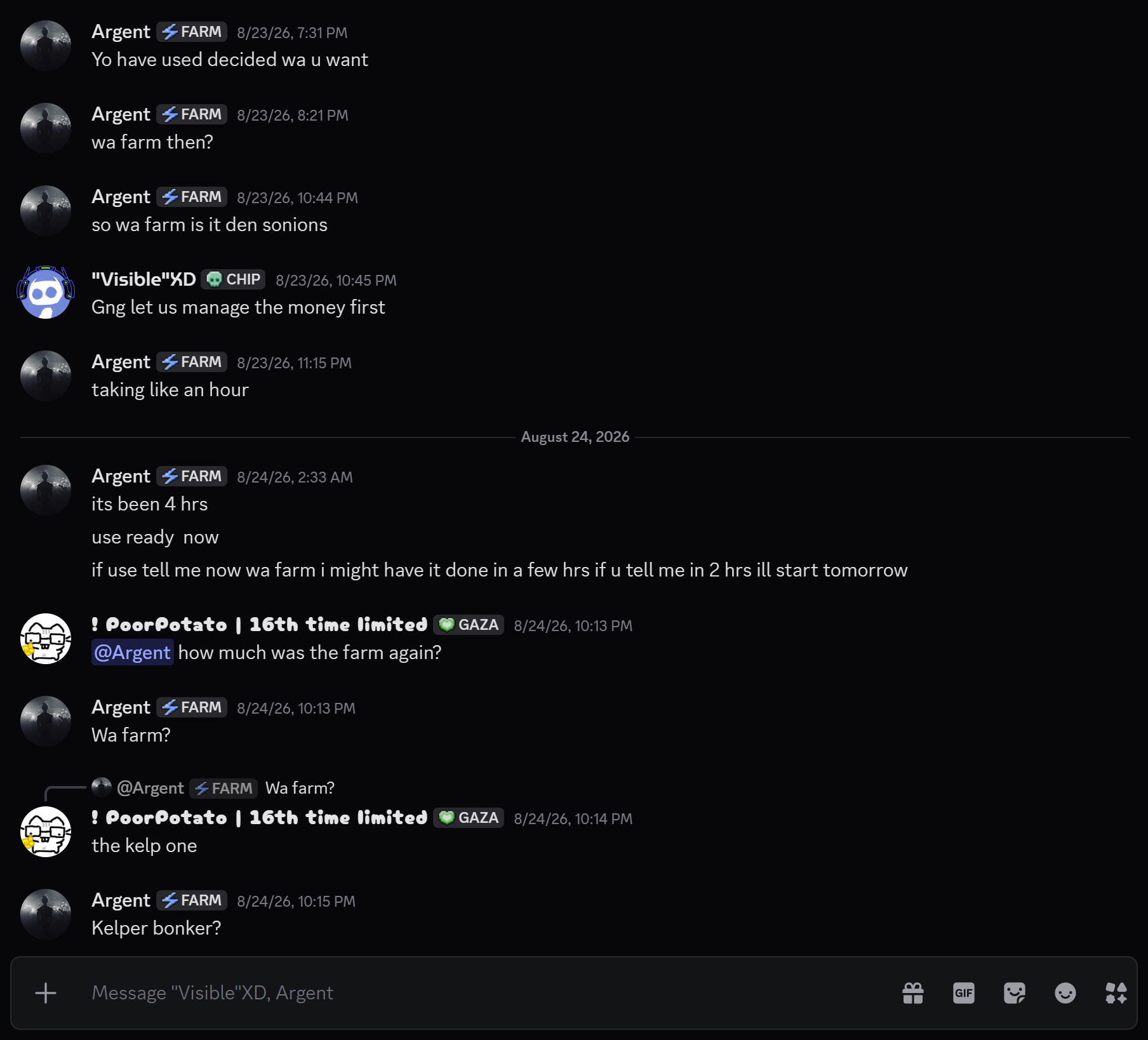Open the GIF picker
The height and width of the screenshot is (1040, 1148).
[x=964, y=993]
